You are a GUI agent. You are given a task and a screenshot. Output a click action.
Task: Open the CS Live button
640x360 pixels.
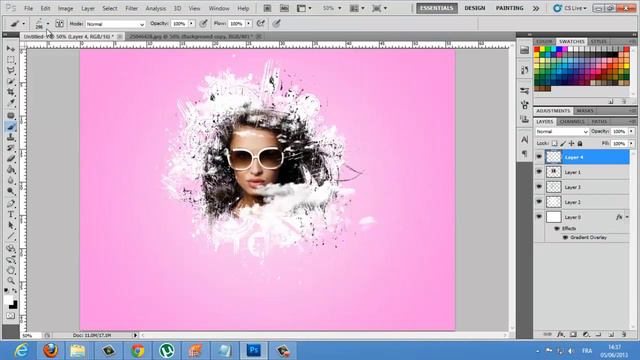570,8
